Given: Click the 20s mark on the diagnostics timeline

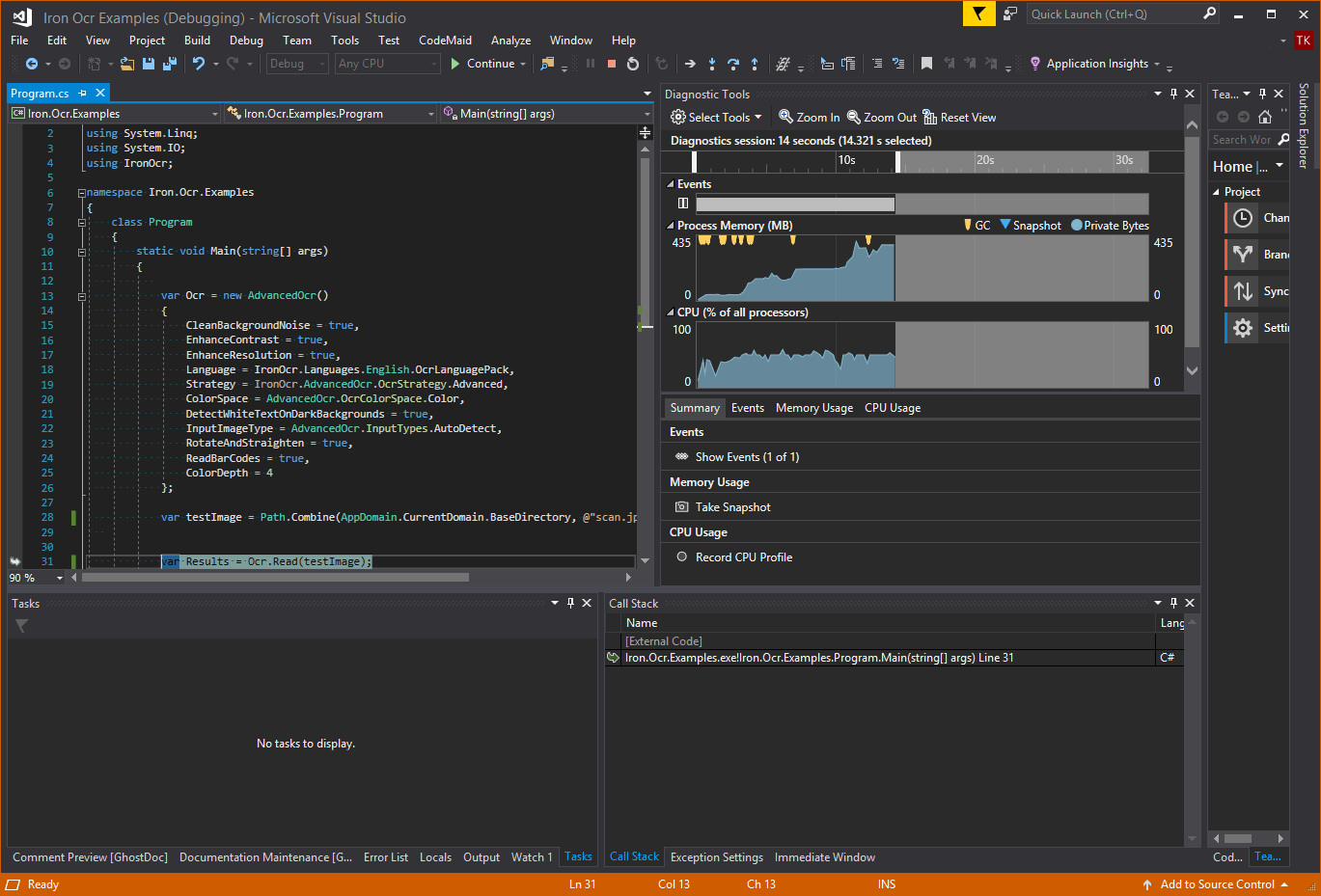Looking at the screenshot, I should pos(984,161).
